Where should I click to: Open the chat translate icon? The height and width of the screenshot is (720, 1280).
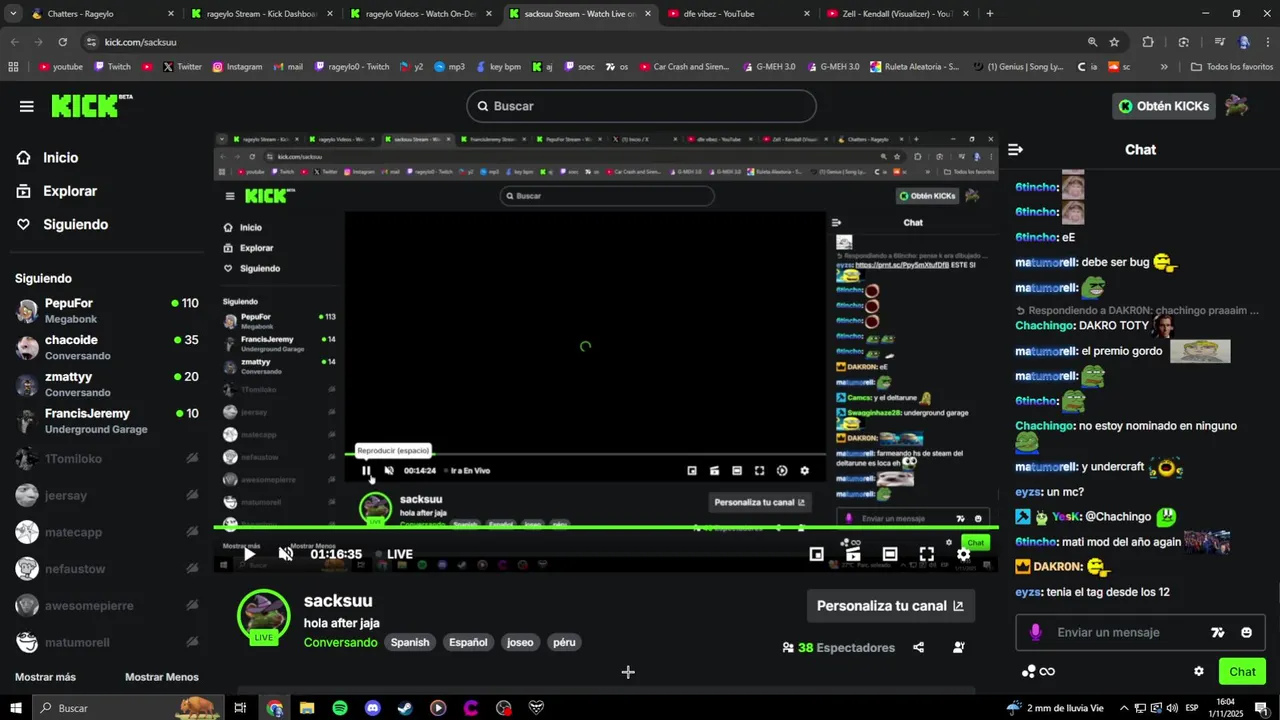1217,632
